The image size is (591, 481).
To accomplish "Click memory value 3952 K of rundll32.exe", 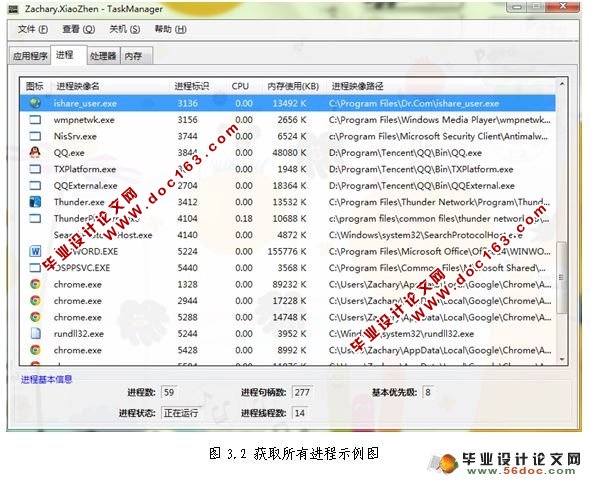I will point(292,334).
